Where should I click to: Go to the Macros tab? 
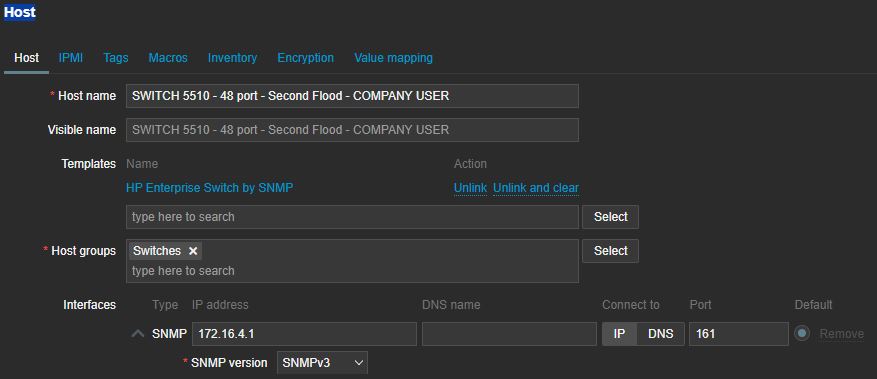[168, 58]
